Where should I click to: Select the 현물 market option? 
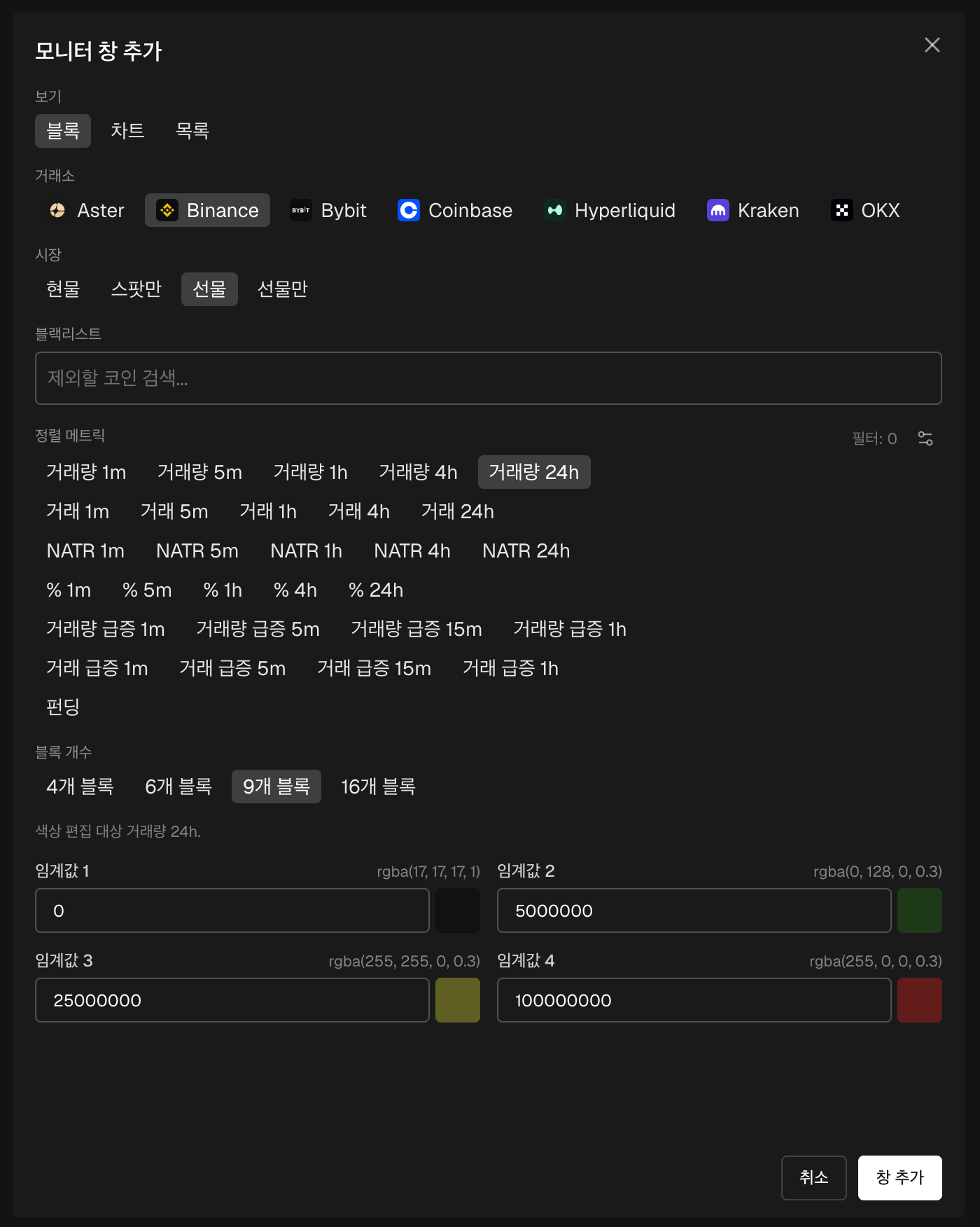63,289
